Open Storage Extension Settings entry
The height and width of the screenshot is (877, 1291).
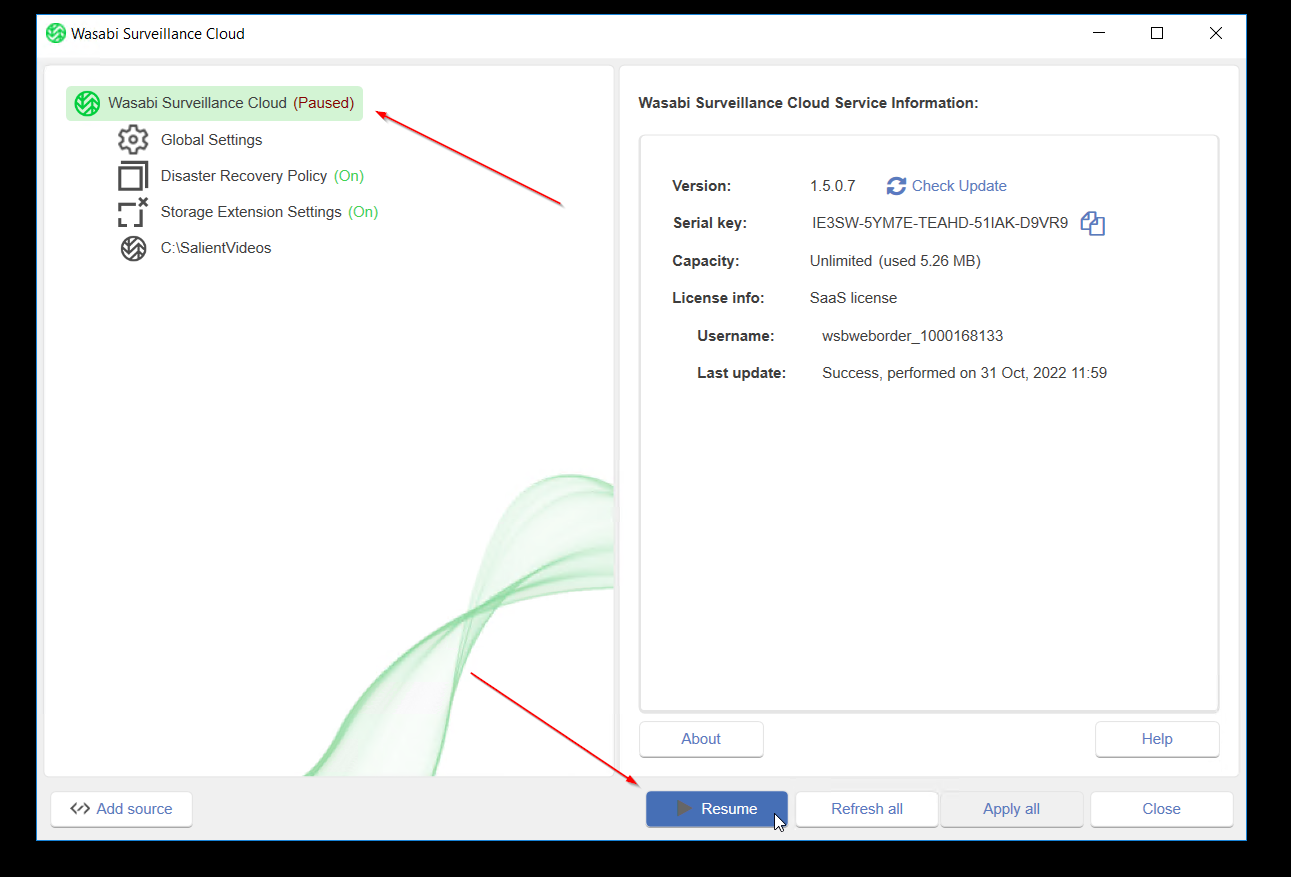point(251,212)
